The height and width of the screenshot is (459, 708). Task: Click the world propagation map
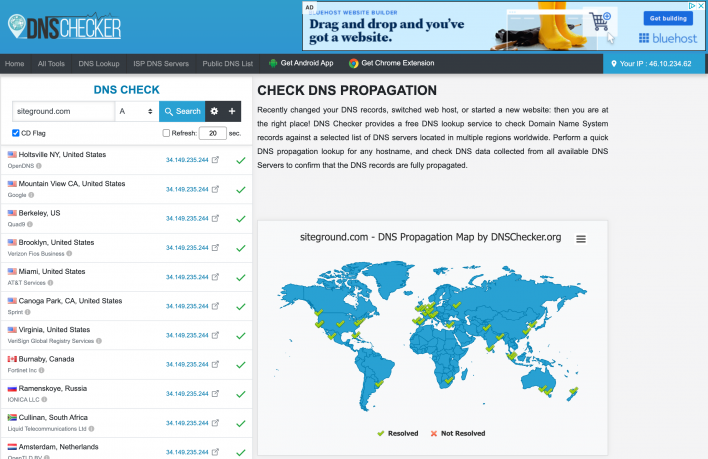point(431,336)
